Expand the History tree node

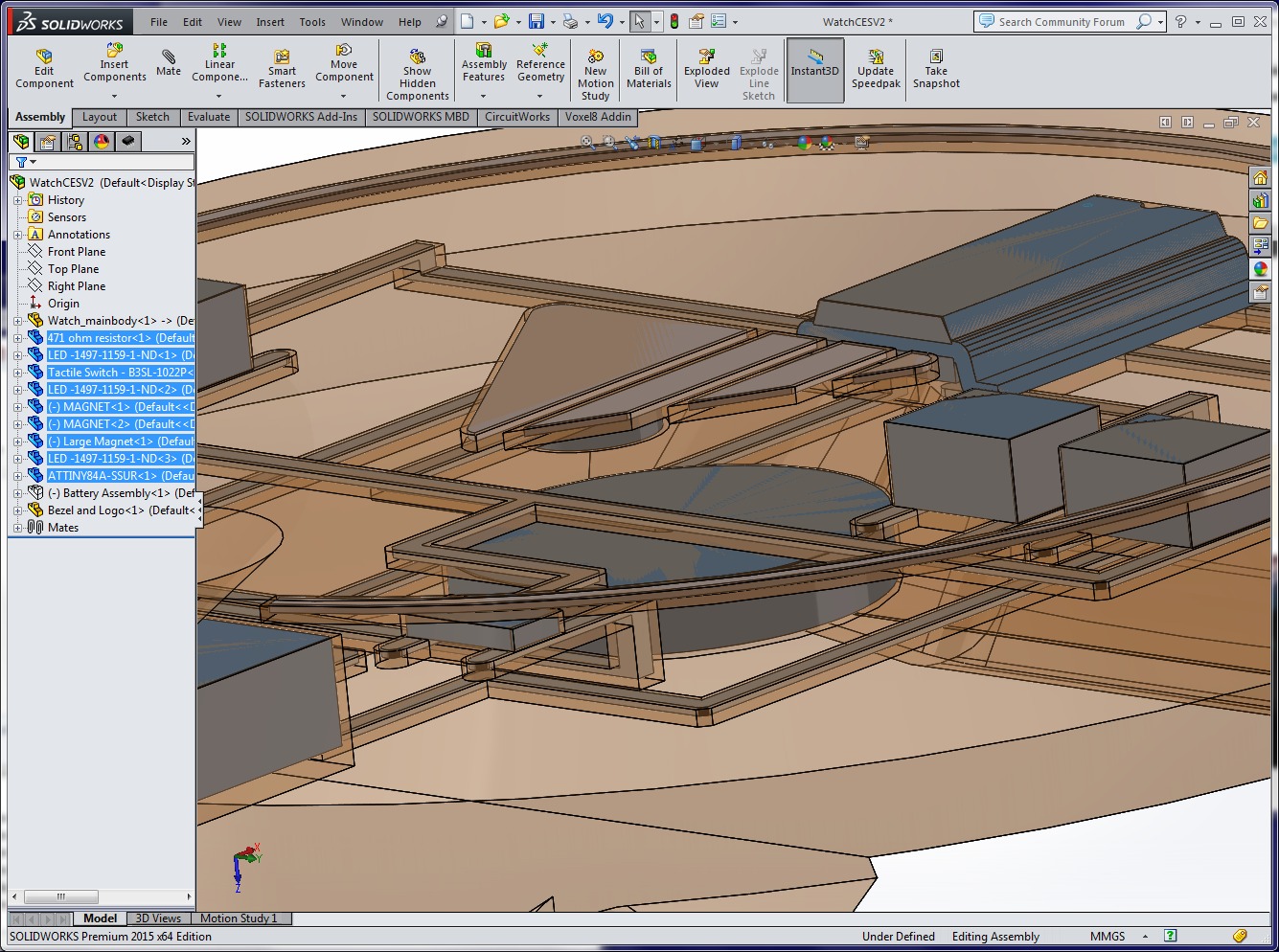coord(17,200)
